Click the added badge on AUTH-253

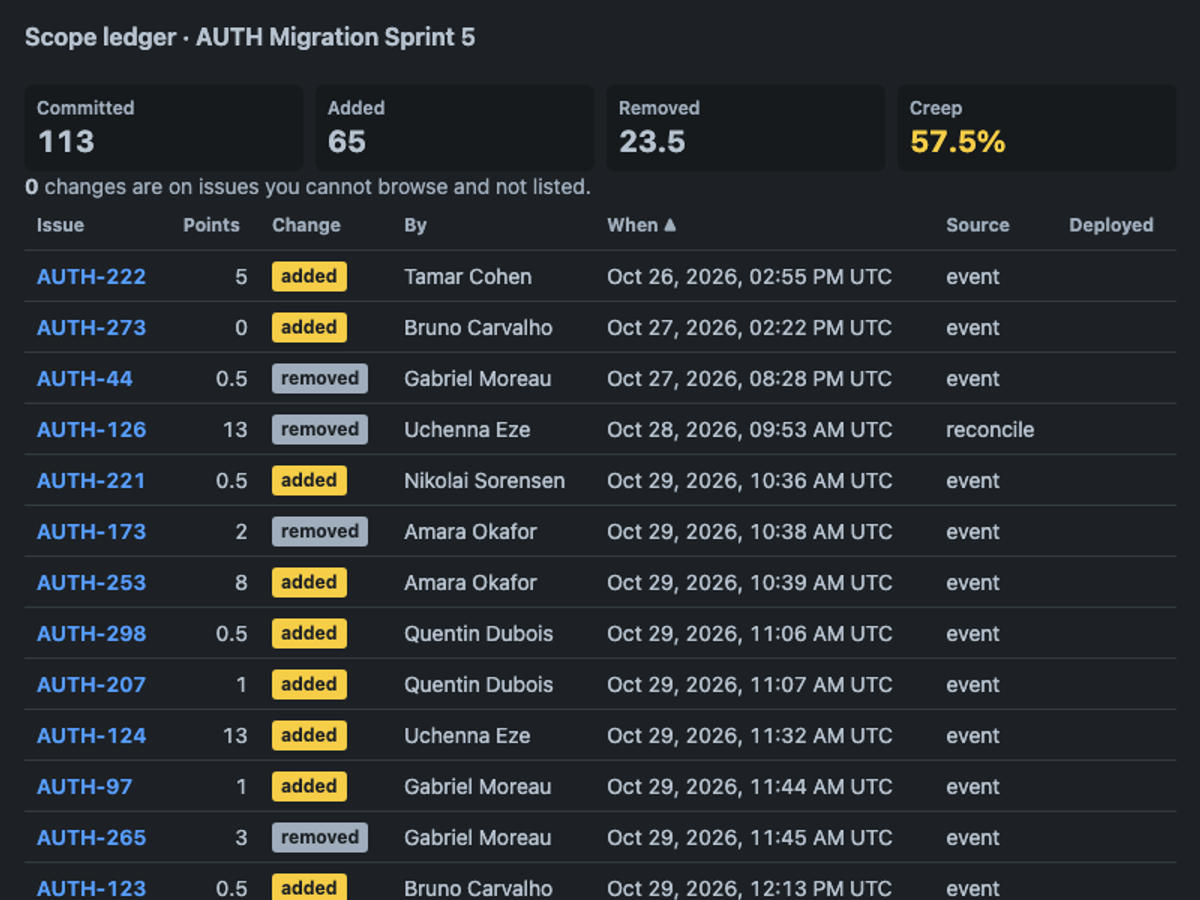point(309,582)
